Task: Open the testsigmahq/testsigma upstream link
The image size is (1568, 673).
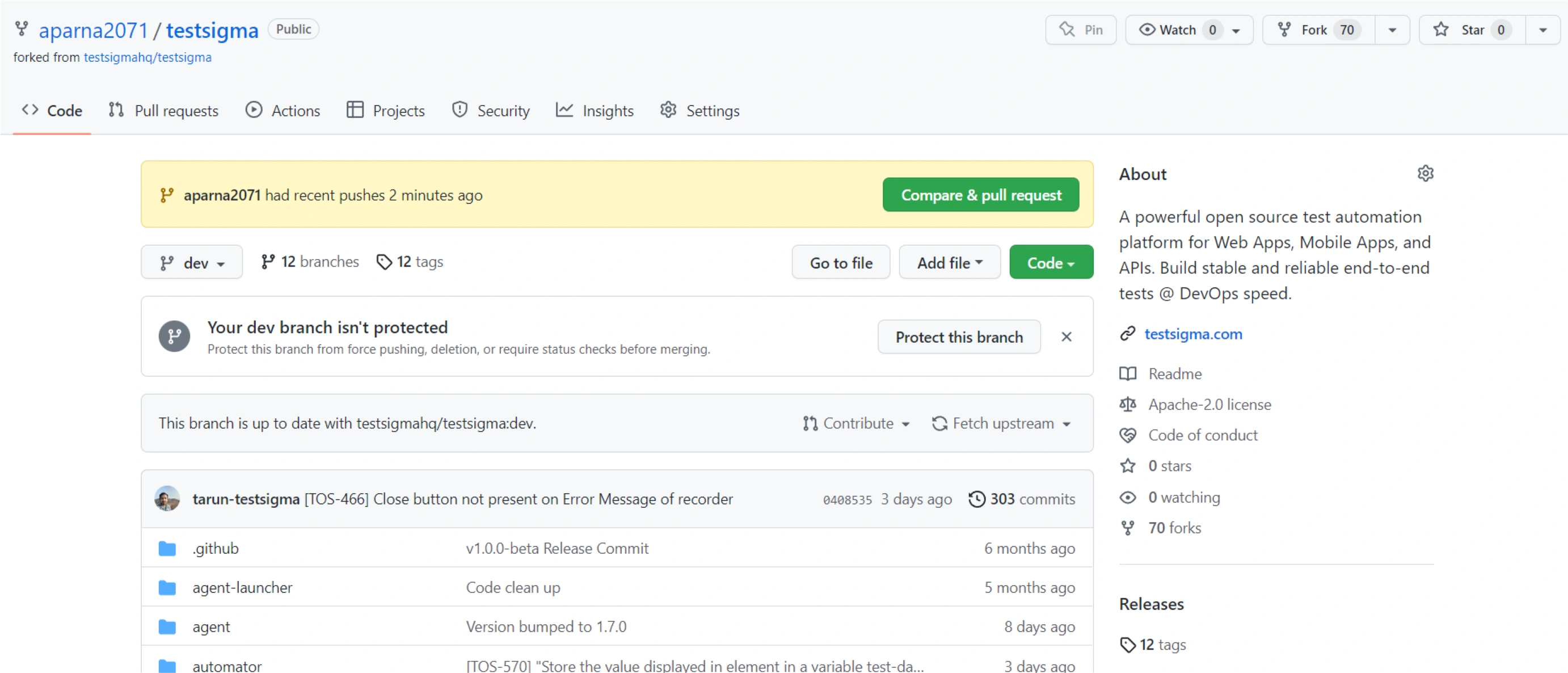Action: 147,57
